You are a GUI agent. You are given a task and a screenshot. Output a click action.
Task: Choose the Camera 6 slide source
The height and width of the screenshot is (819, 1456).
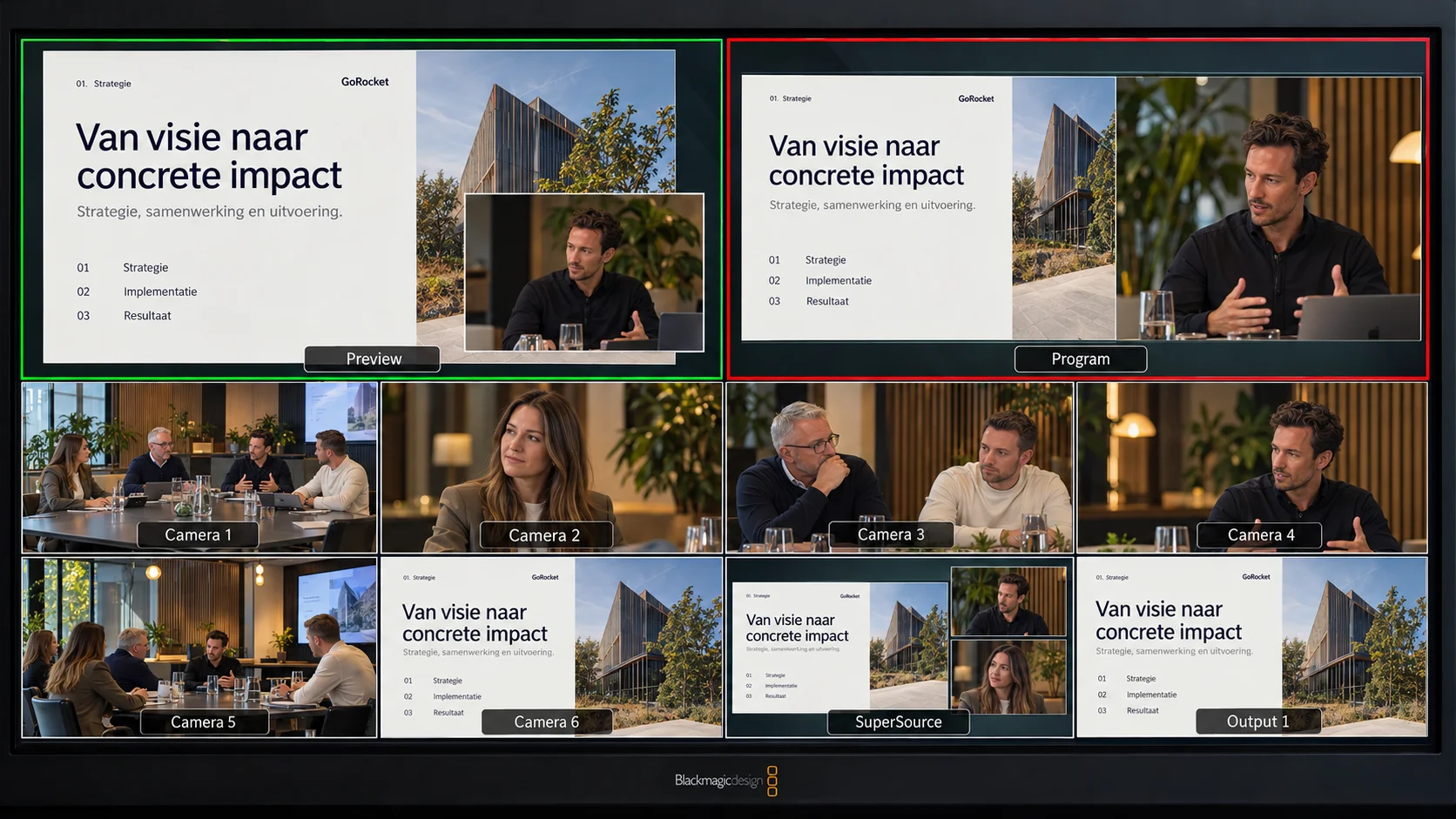pos(551,648)
